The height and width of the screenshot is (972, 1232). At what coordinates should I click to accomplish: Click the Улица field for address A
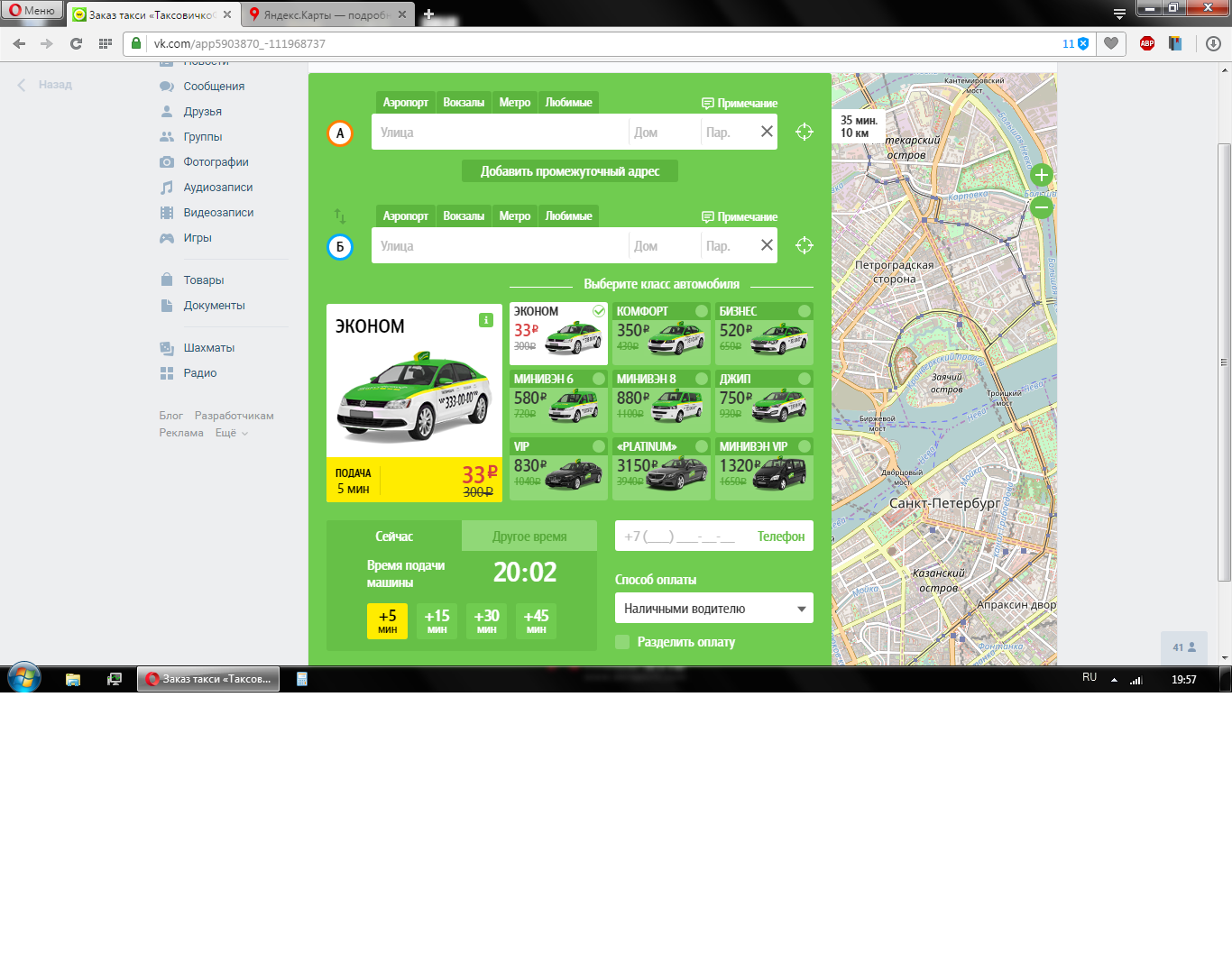click(x=500, y=132)
